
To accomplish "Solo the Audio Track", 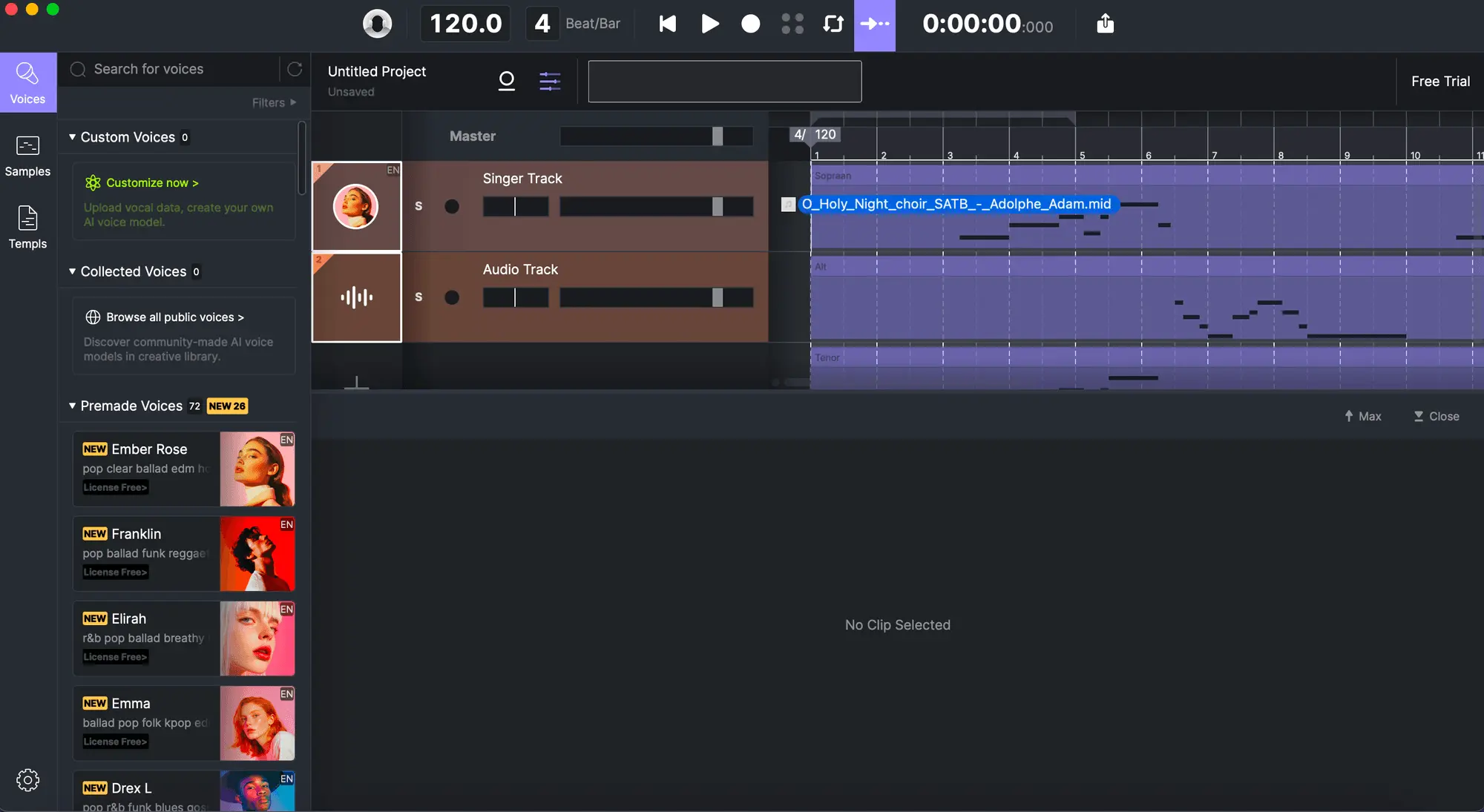I will 418,297.
